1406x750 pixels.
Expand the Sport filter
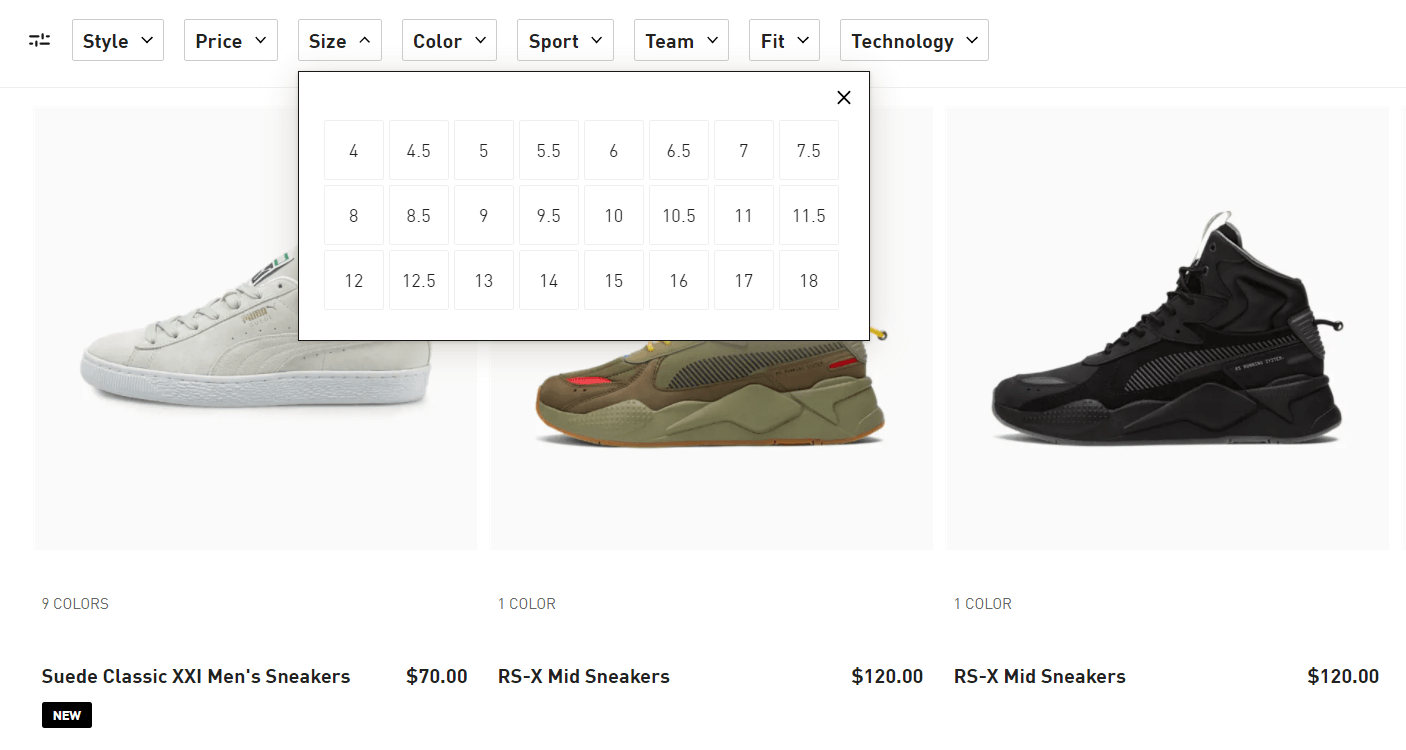click(564, 41)
